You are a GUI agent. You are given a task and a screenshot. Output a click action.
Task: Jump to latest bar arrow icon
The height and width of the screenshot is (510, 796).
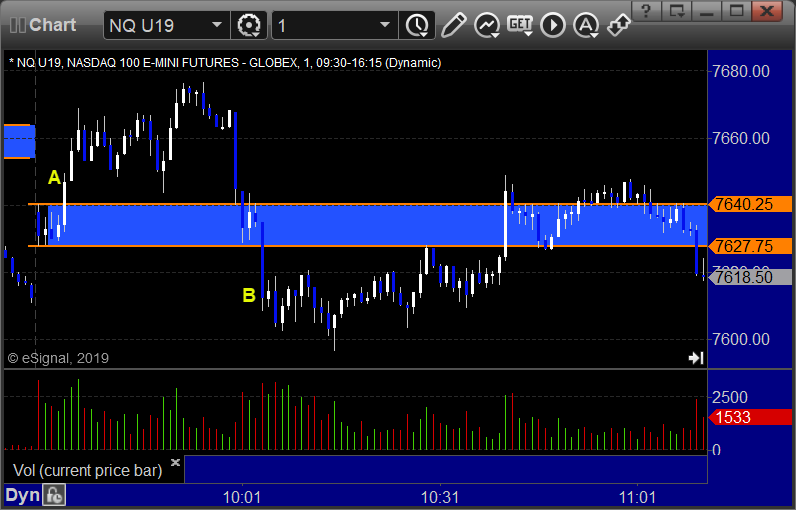click(x=696, y=358)
